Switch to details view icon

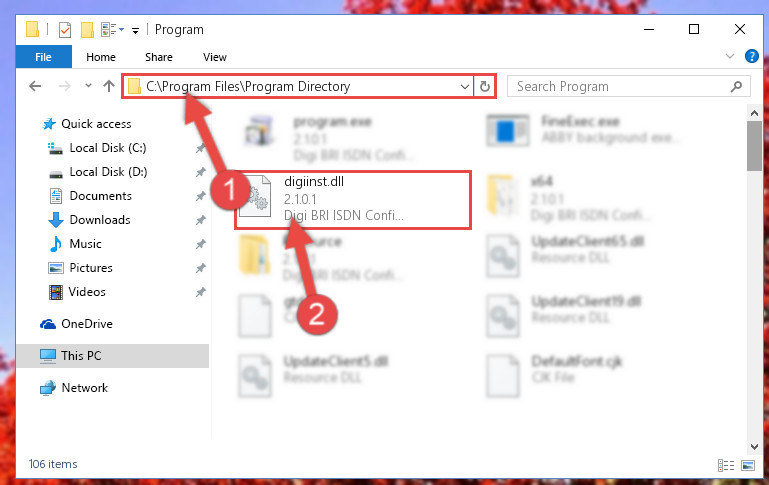726,465
